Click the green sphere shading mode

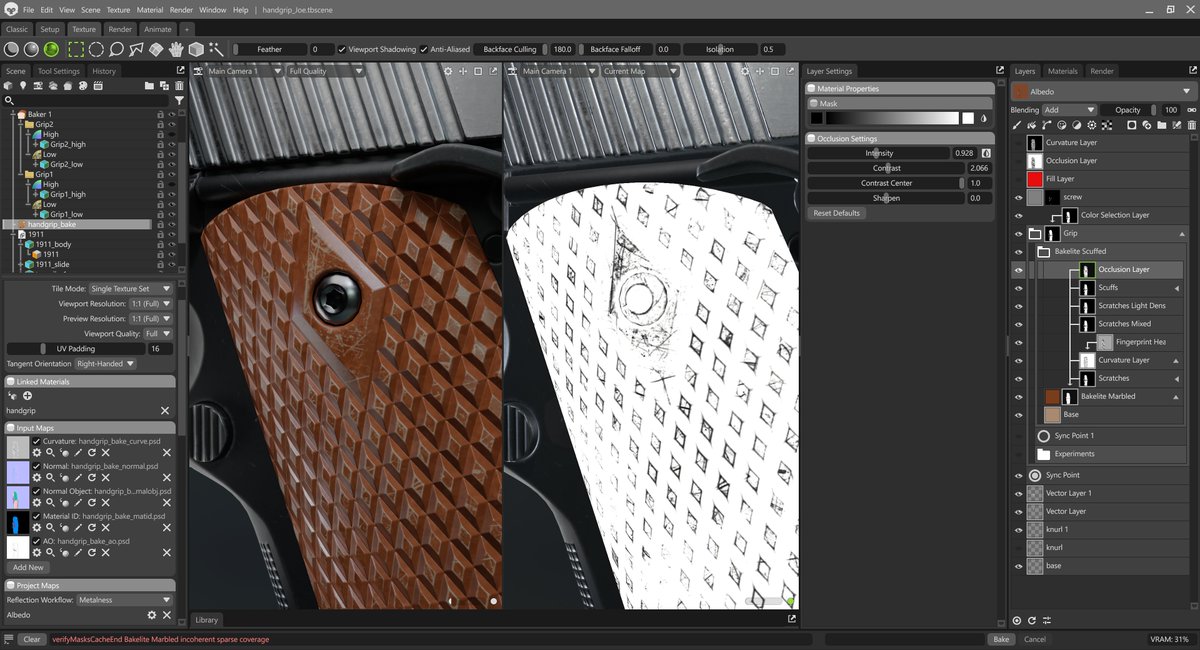(x=52, y=49)
